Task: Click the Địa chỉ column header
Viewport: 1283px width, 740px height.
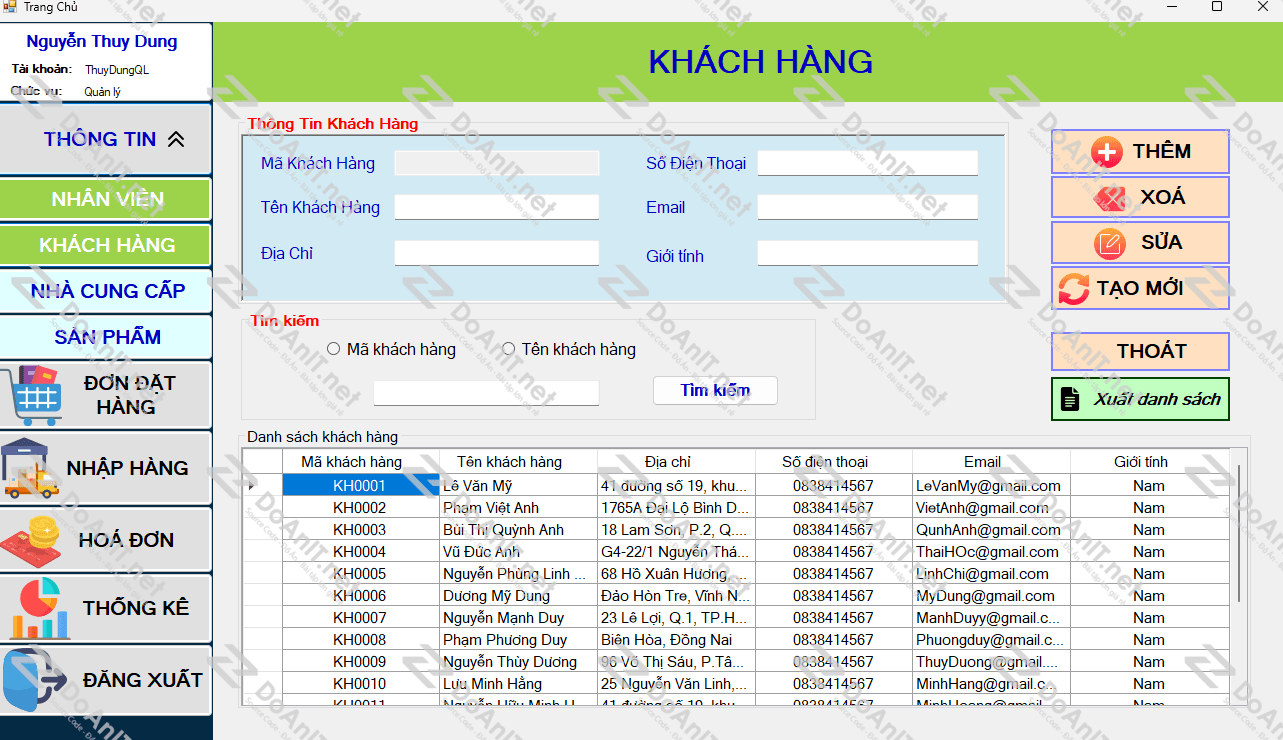Action: tap(677, 462)
